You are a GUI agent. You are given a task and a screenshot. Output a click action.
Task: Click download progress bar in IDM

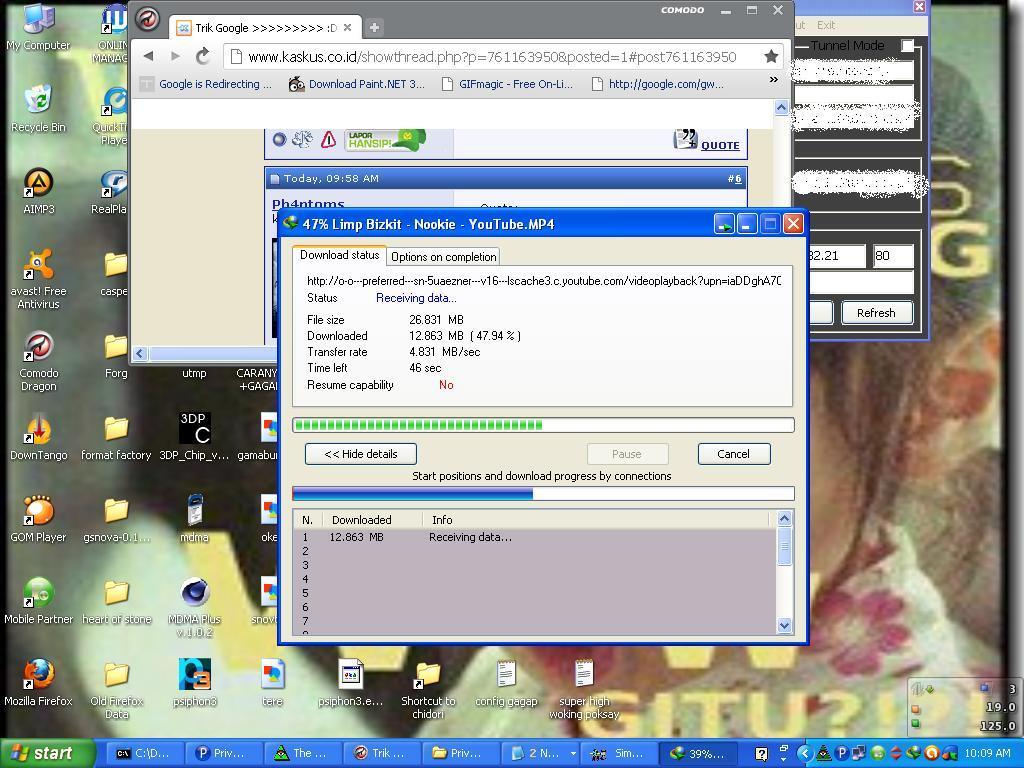pyautogui.click(x=543, y=425)
